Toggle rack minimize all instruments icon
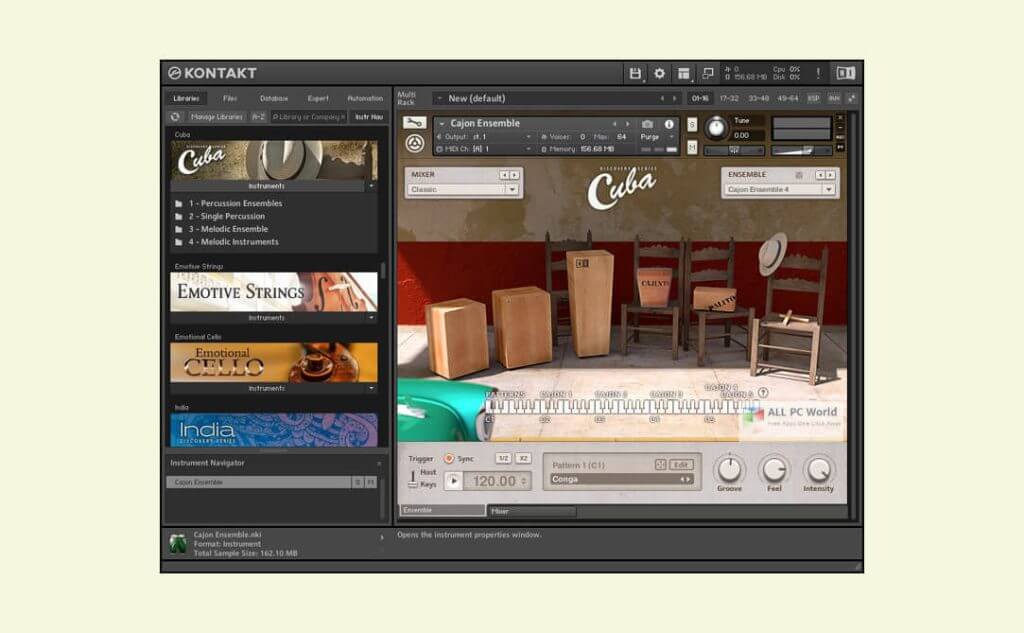This screenshot has width=1024, height=633. (x=852, y=99)
